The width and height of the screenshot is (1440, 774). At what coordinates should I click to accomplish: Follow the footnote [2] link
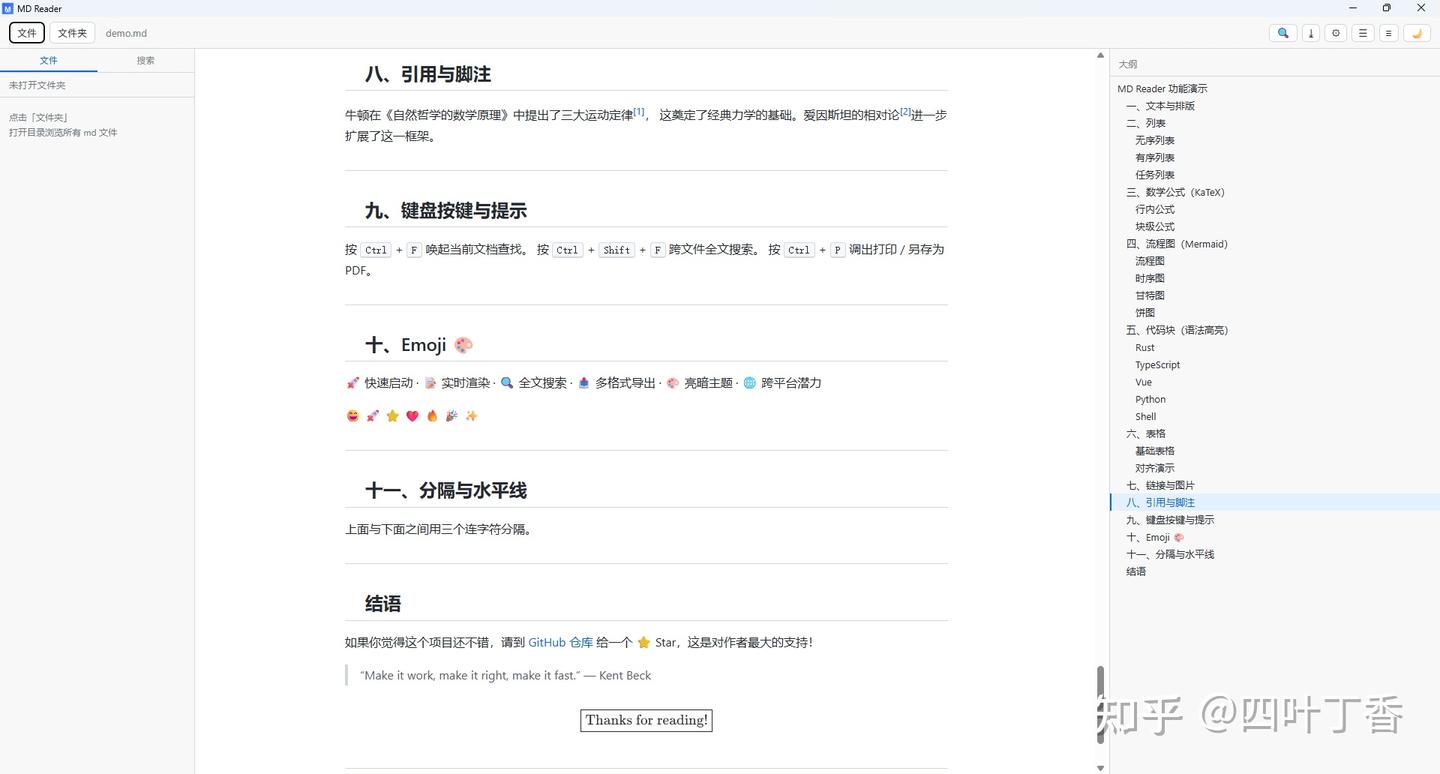click(905, 112)
